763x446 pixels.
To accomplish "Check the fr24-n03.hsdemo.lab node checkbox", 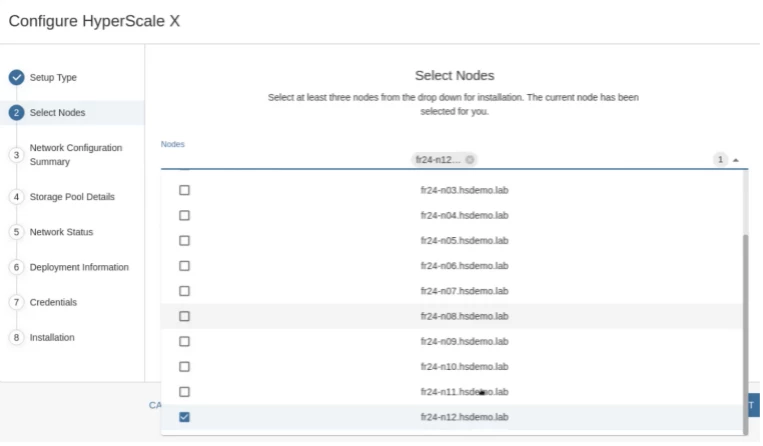I will [x=184, y=190].
